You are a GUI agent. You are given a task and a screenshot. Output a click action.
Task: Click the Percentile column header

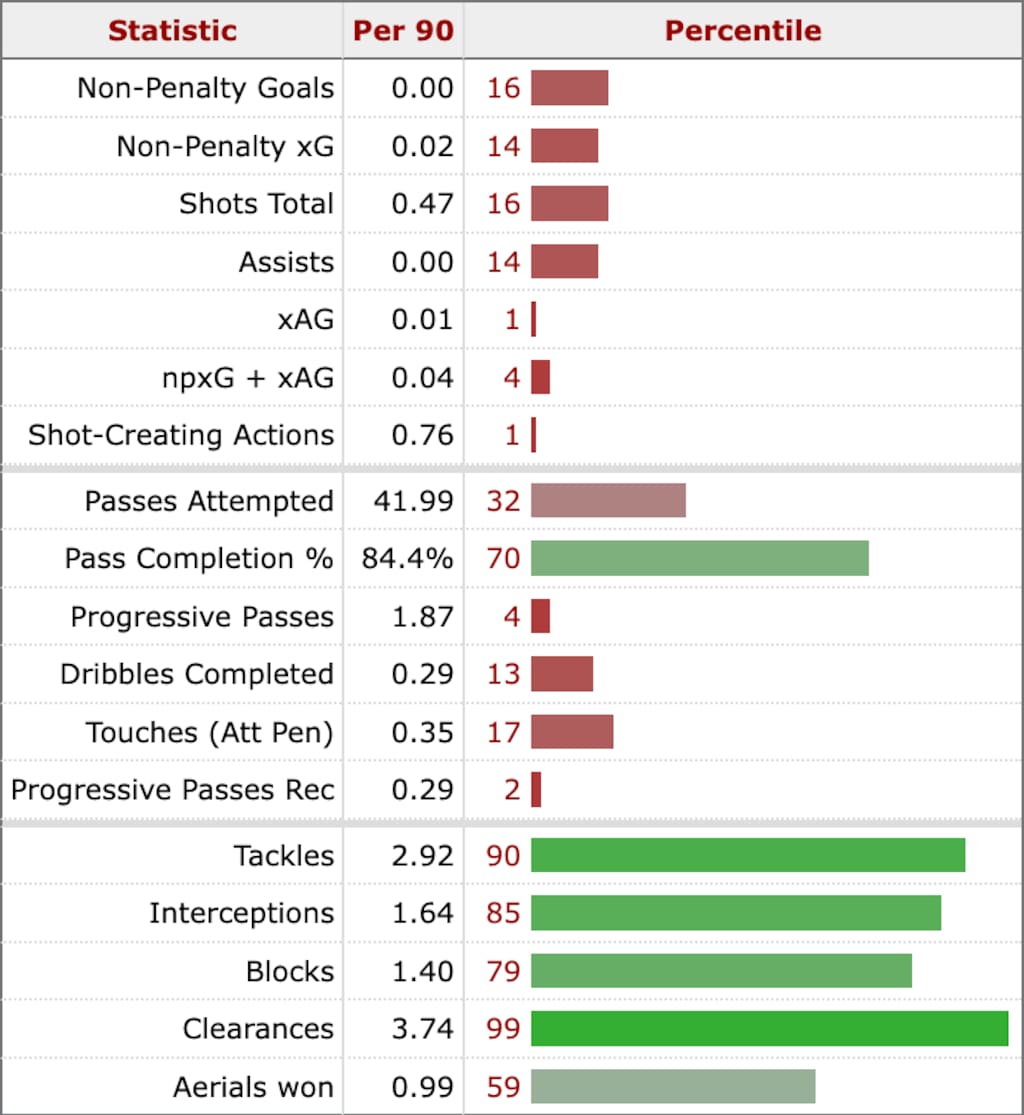pyautogui.click(x=743, y=30)
